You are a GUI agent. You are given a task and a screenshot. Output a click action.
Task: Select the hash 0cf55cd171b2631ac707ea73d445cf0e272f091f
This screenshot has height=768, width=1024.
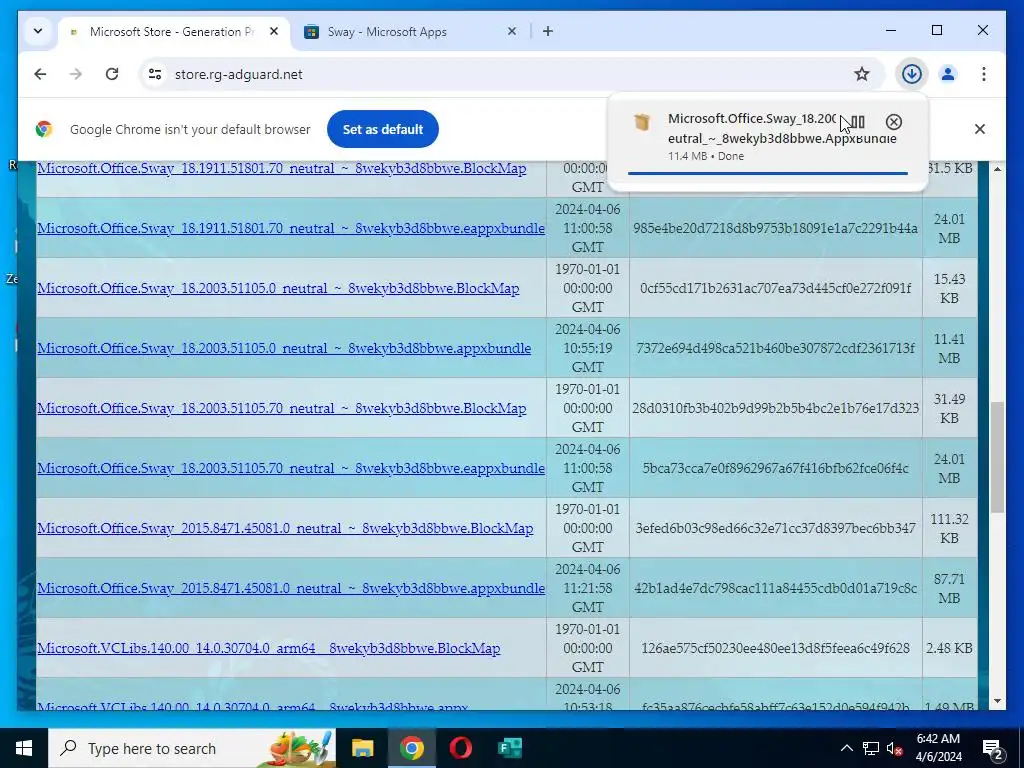point(775,289)
